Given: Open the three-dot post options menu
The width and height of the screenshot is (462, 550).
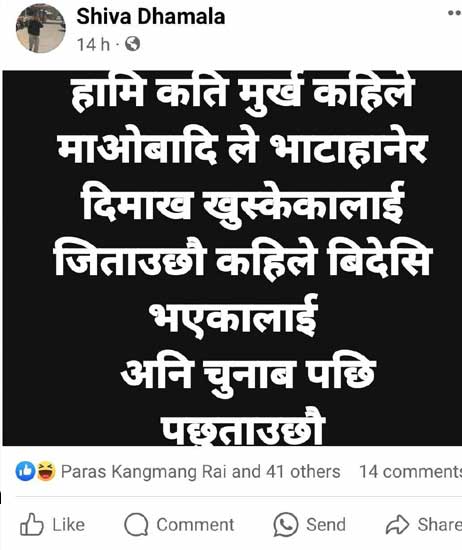Looking at the screenshot, I should 455,13.
